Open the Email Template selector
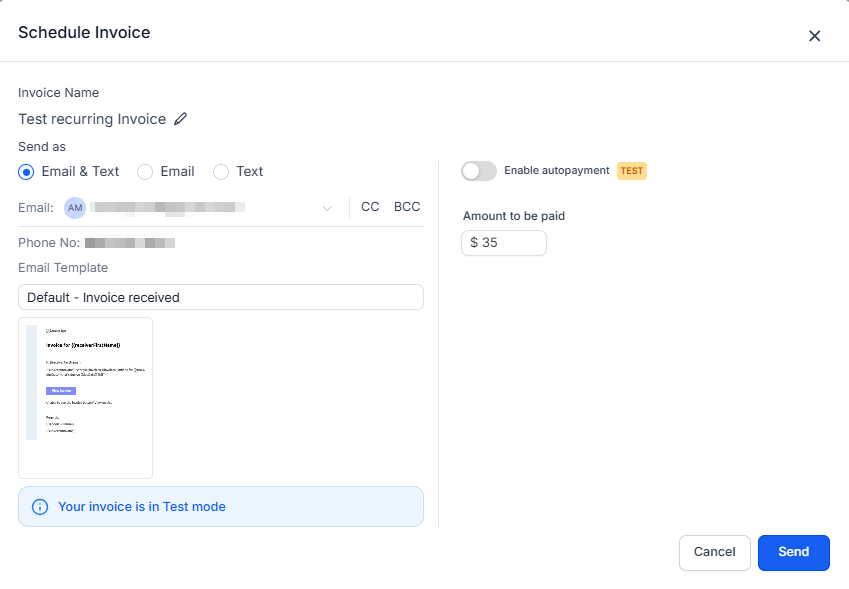The image size is (849, 589). coord(221,297)
